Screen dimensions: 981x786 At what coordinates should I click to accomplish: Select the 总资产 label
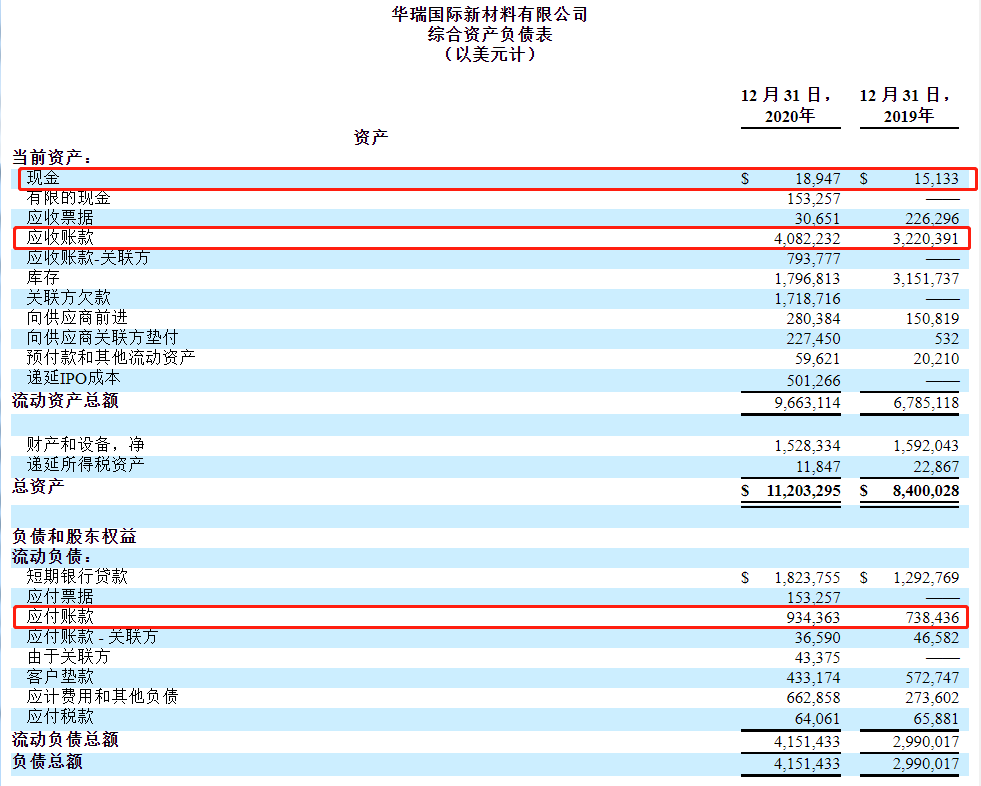point(38,486)
